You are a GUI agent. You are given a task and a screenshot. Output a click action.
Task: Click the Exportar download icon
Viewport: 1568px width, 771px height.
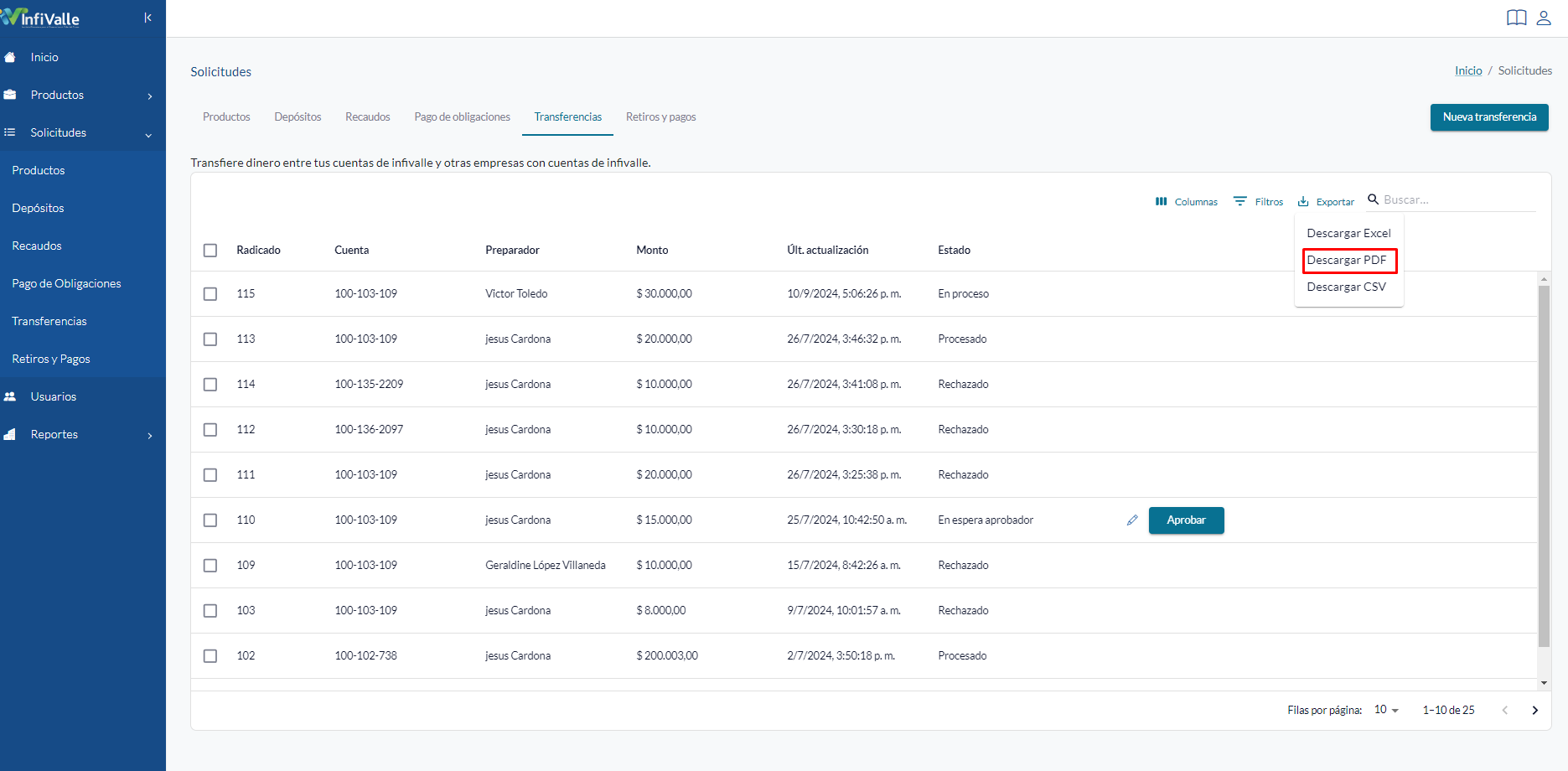[1303, 201]
